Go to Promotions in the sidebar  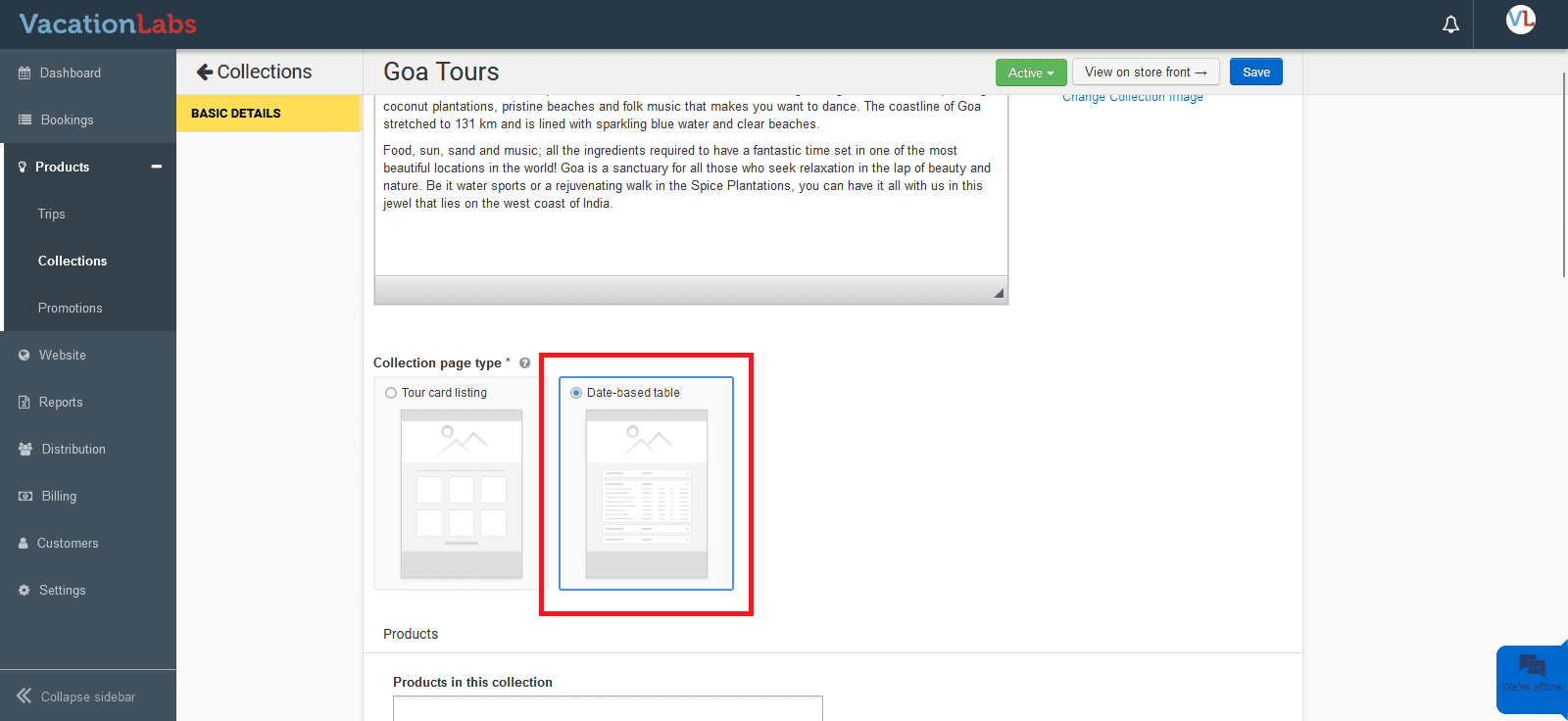70,308
